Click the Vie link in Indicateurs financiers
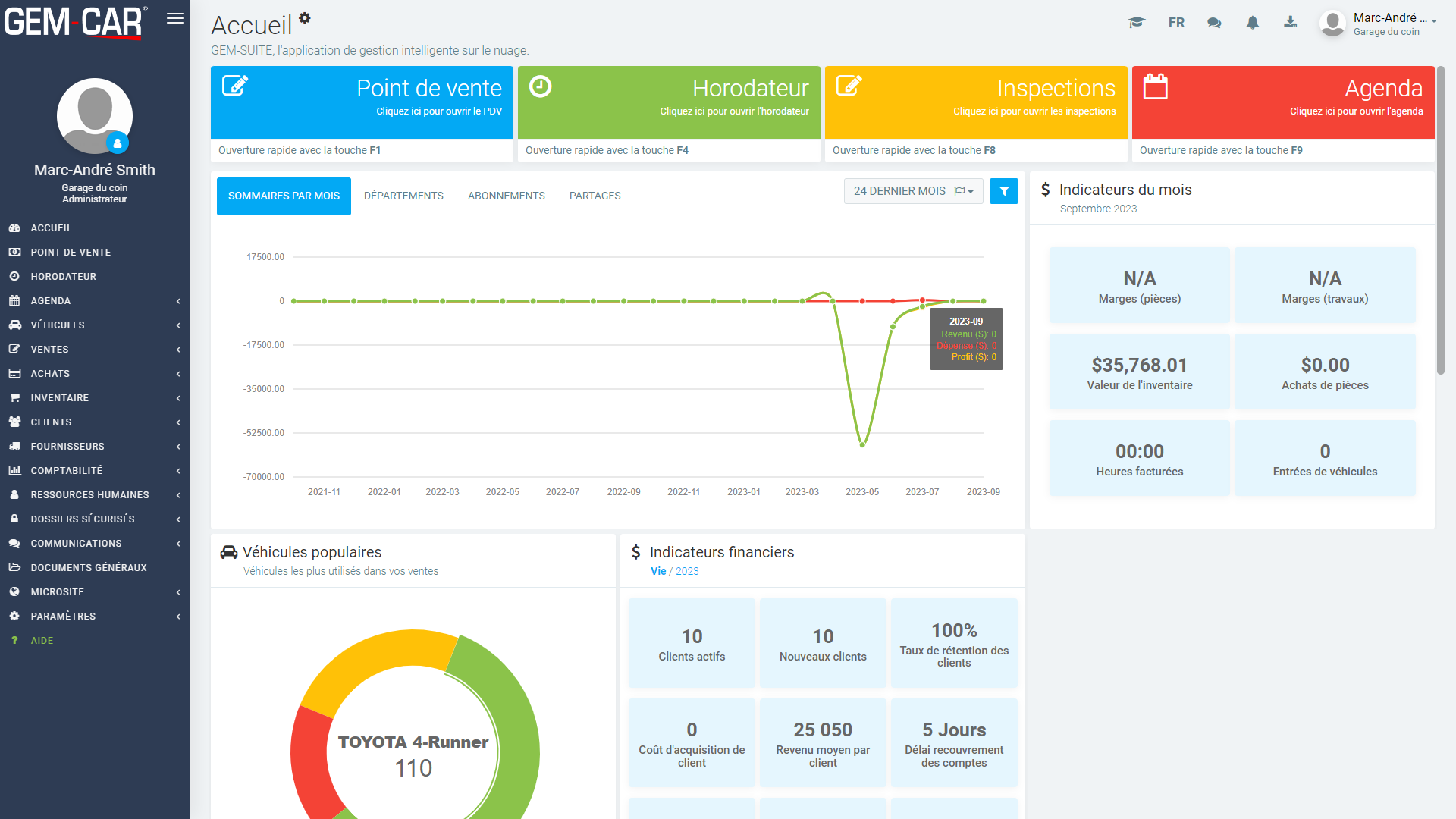This screenshot has width=1456, height=819. [x=658, y=571]
